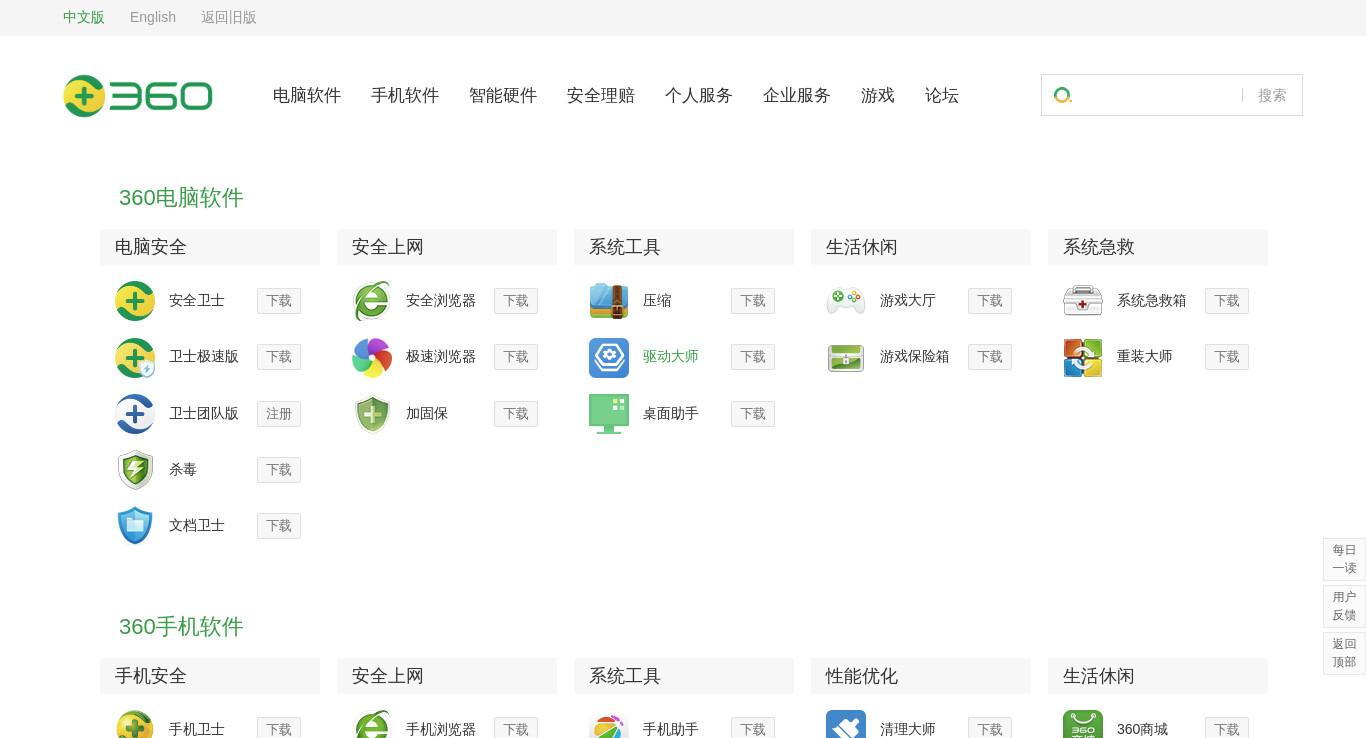Download 极速浏览器
This screenshot has height=738, width=1366.
(x=516, y=357)
